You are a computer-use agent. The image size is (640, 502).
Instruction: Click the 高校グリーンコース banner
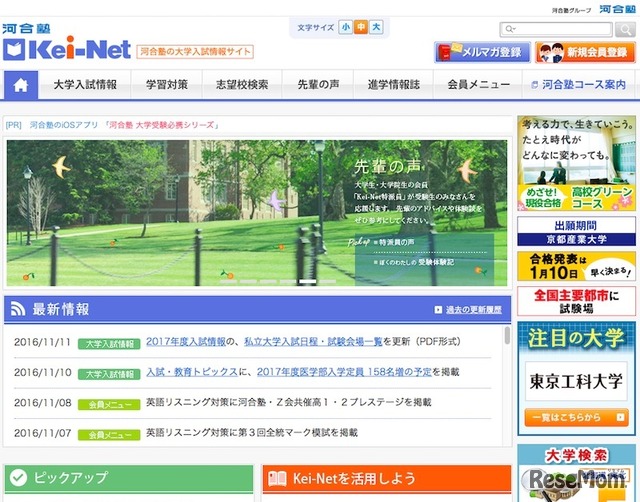576,163
